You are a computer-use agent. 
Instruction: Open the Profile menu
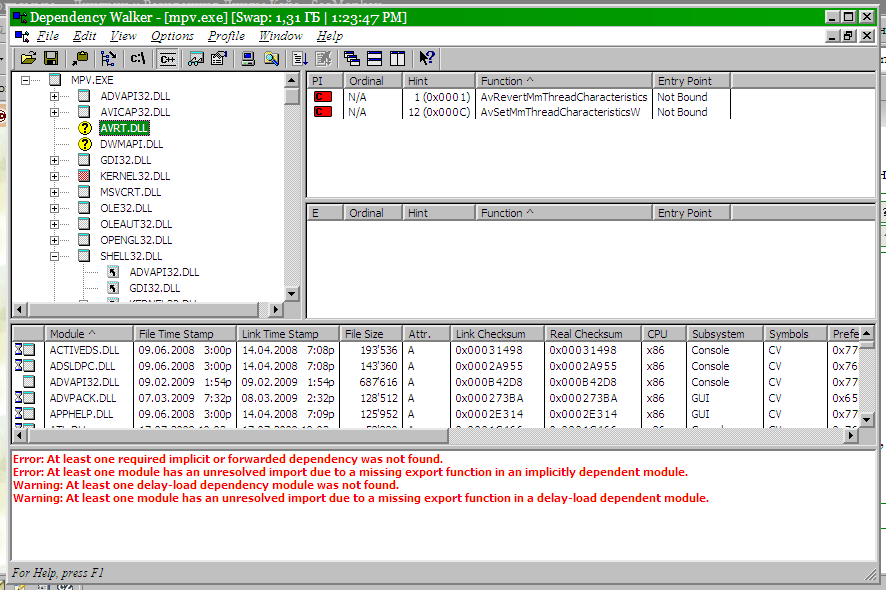pos(226,36)
